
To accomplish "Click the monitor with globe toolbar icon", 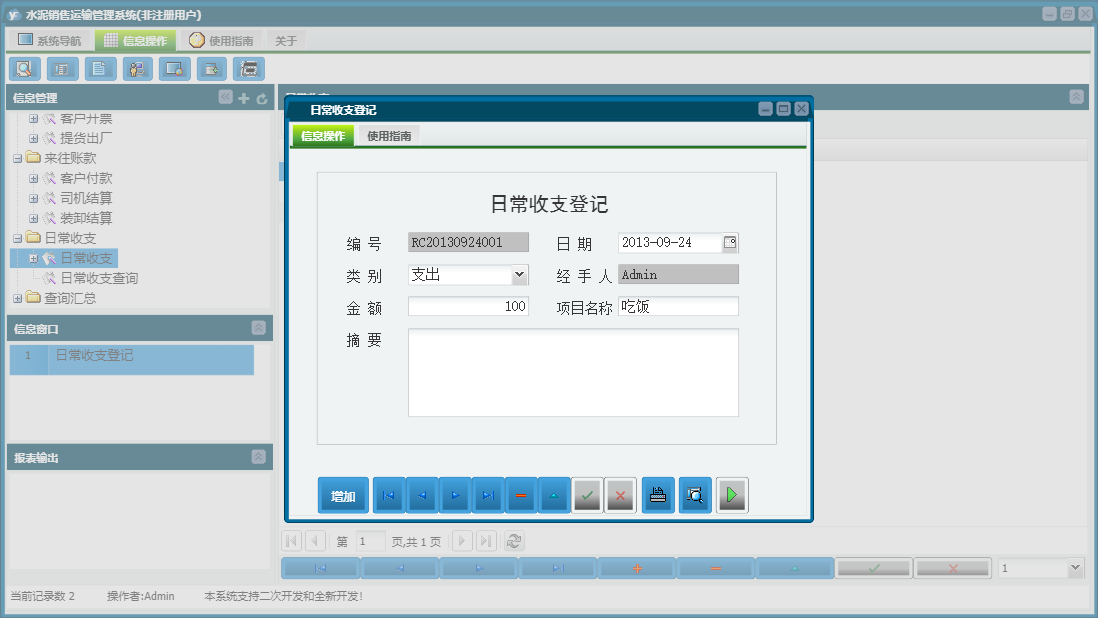I will (x=174, y=69).
